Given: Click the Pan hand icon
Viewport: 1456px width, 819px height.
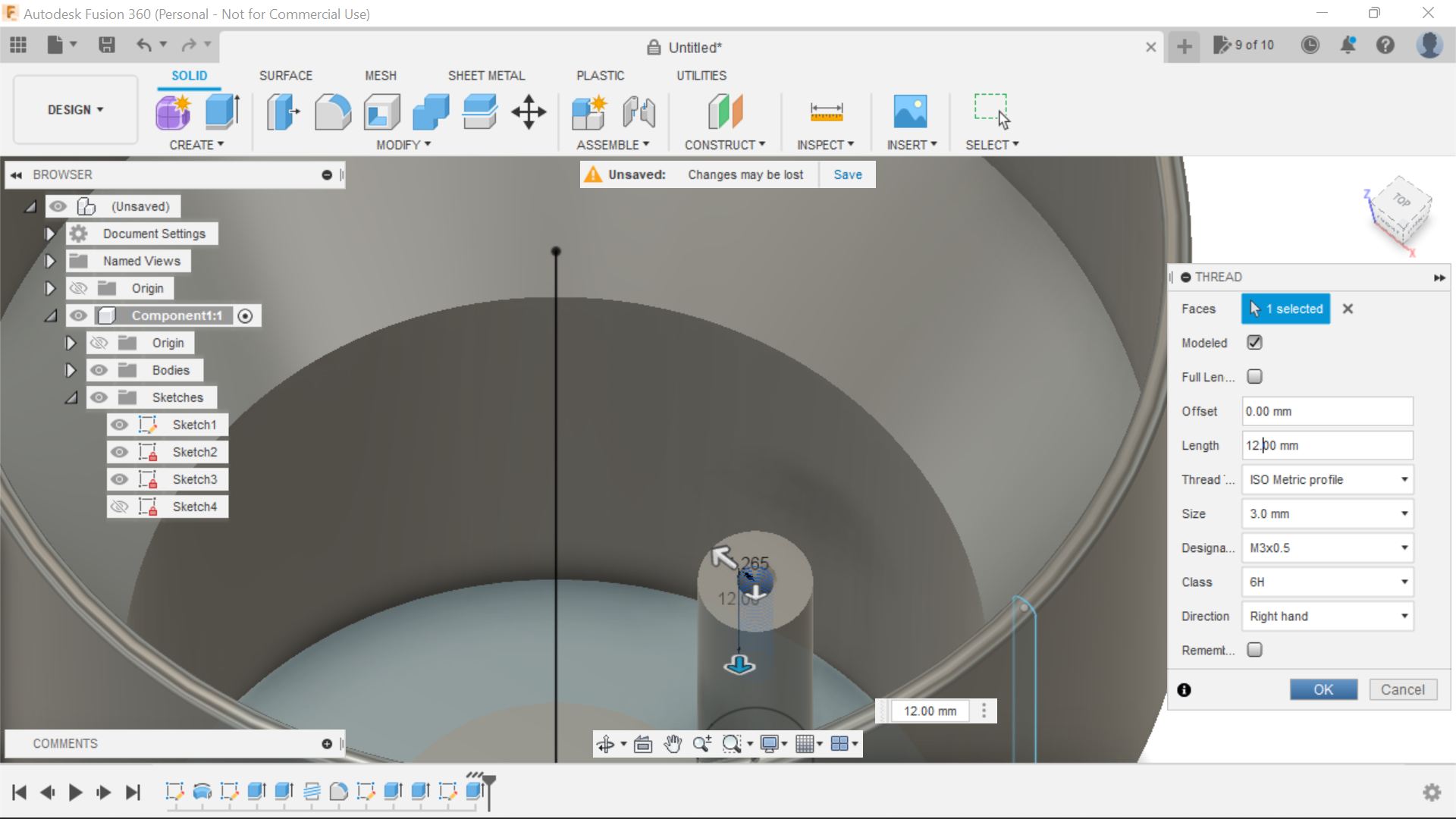Looking at the screenshot, I should click(x=673, y=744).
